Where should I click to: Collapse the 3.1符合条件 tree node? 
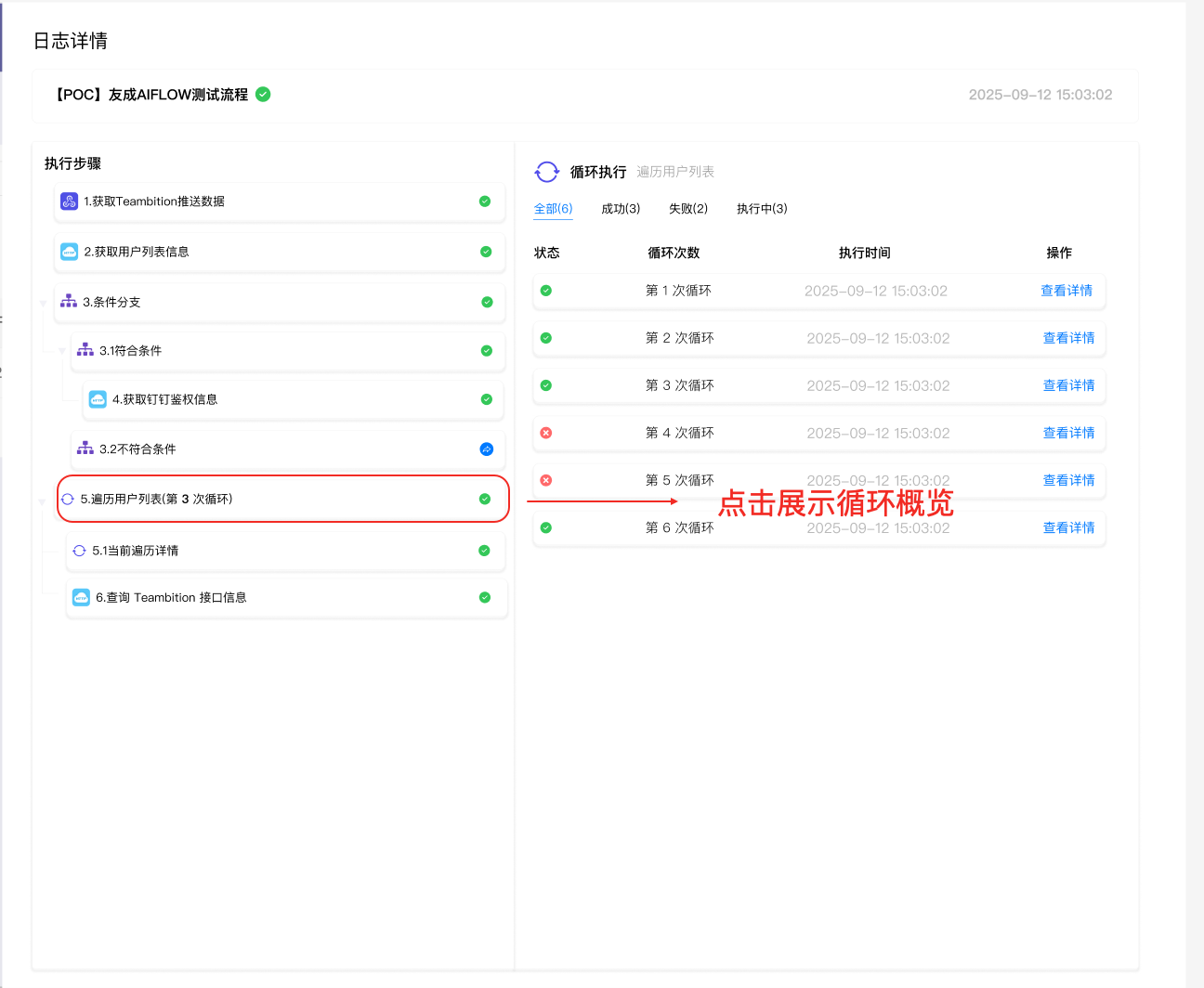click(x=61, y=351)
